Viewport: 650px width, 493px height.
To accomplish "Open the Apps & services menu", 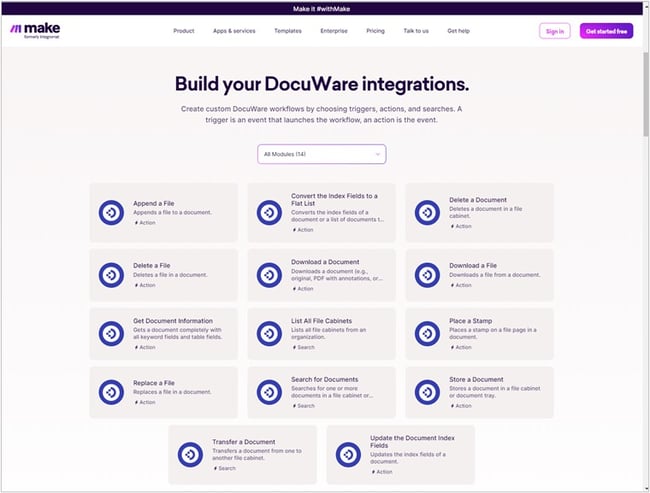I will 234,31.
